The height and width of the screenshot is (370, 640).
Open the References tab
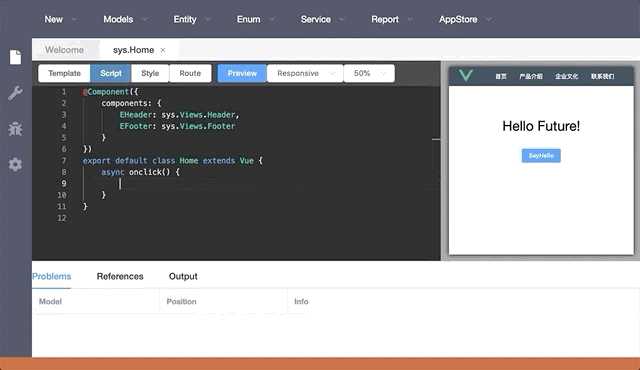coord(120,276)
